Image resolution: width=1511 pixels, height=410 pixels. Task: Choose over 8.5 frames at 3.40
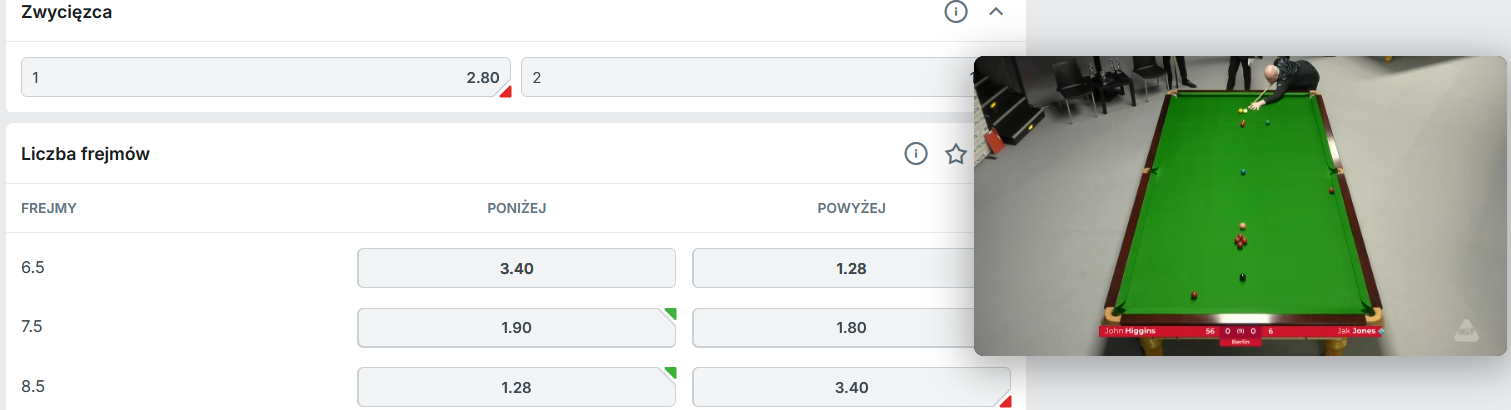tap(851, 387)
